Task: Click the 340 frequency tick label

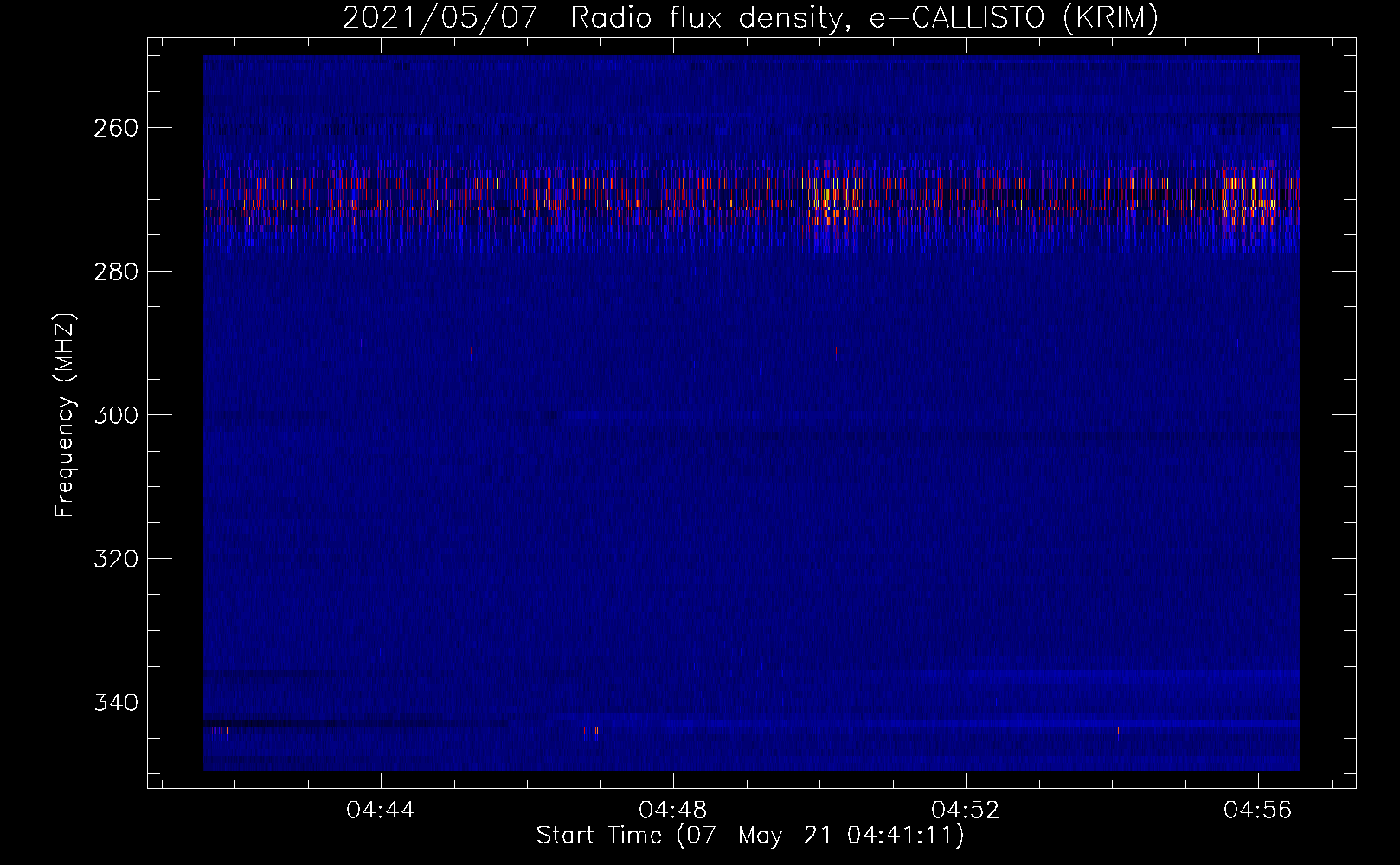Action: point(116,702)
